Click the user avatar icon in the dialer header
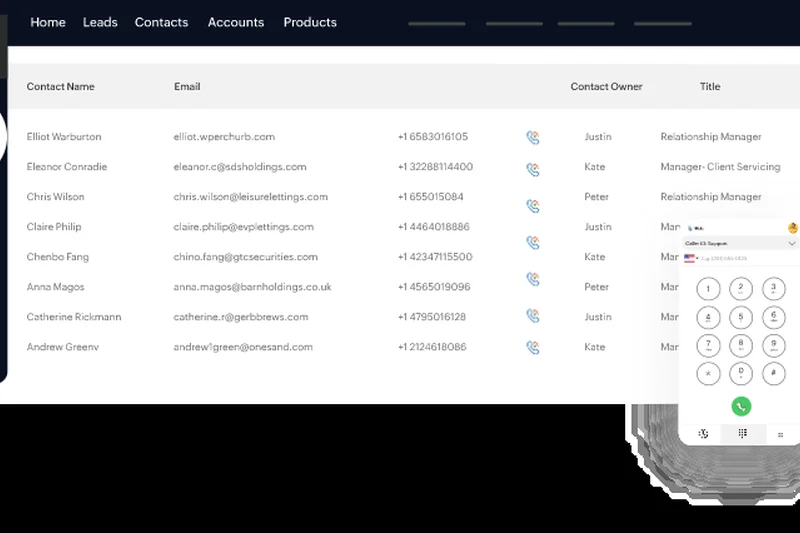The height and width of the screenshot is (533, 800). point(792,228)
